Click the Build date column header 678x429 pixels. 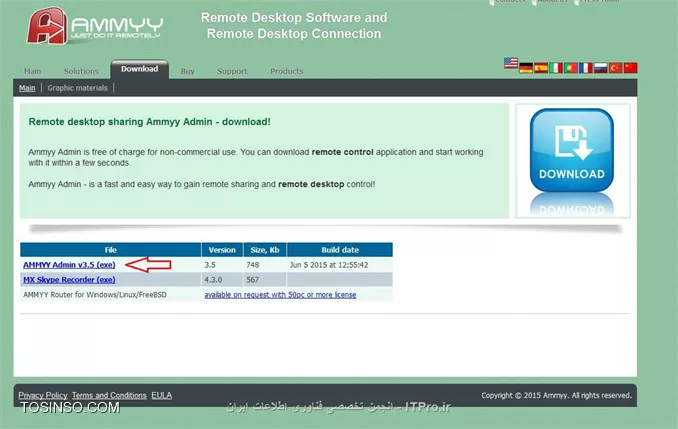pos(340,250)
